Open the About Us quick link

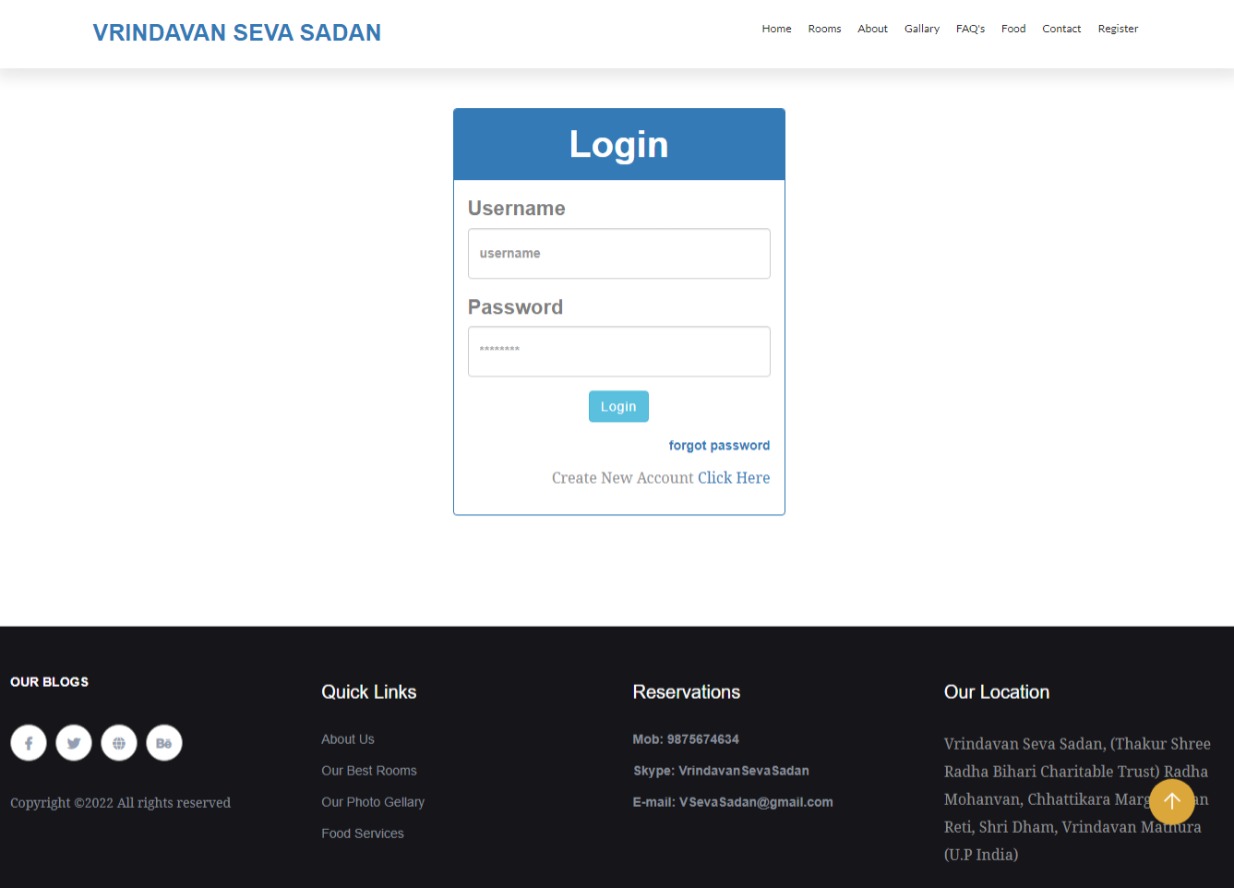point(347,739)
